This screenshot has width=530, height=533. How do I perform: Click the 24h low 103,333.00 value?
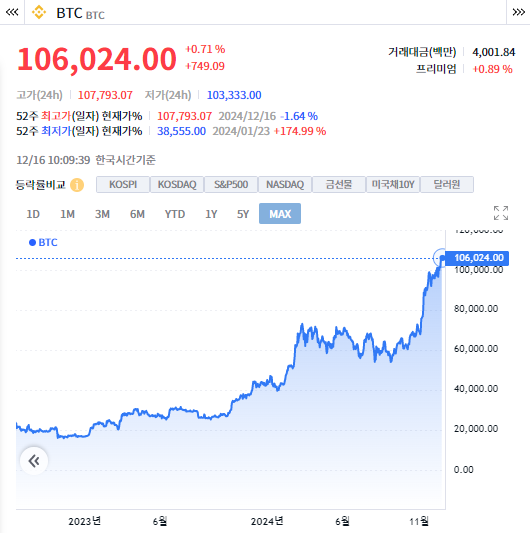pyautogui.click(x=234, y=95)
